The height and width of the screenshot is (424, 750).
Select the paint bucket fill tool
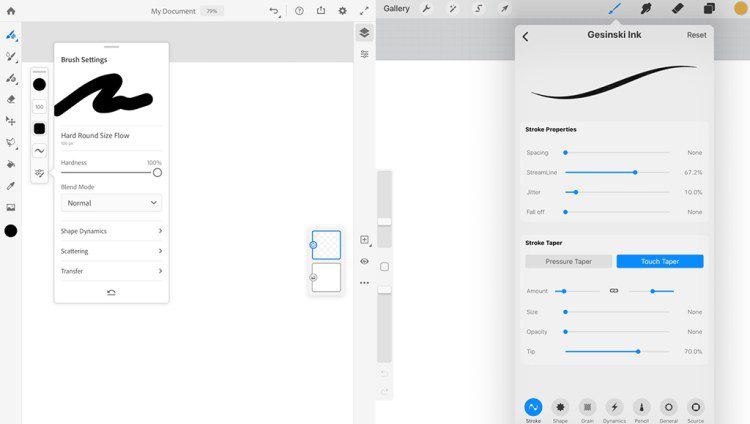click(11, 164)
